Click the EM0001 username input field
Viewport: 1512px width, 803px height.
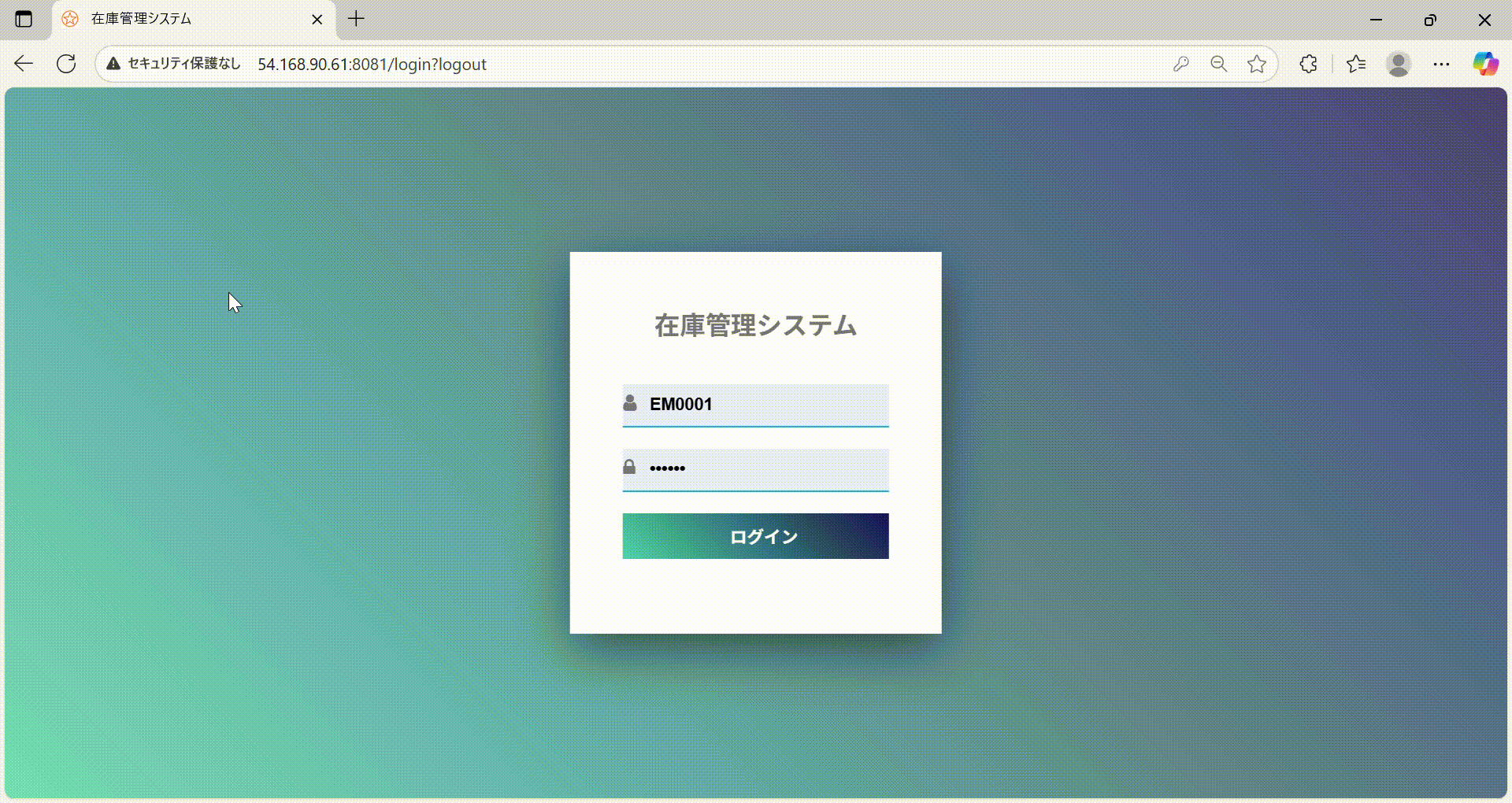tap(764, 405)
